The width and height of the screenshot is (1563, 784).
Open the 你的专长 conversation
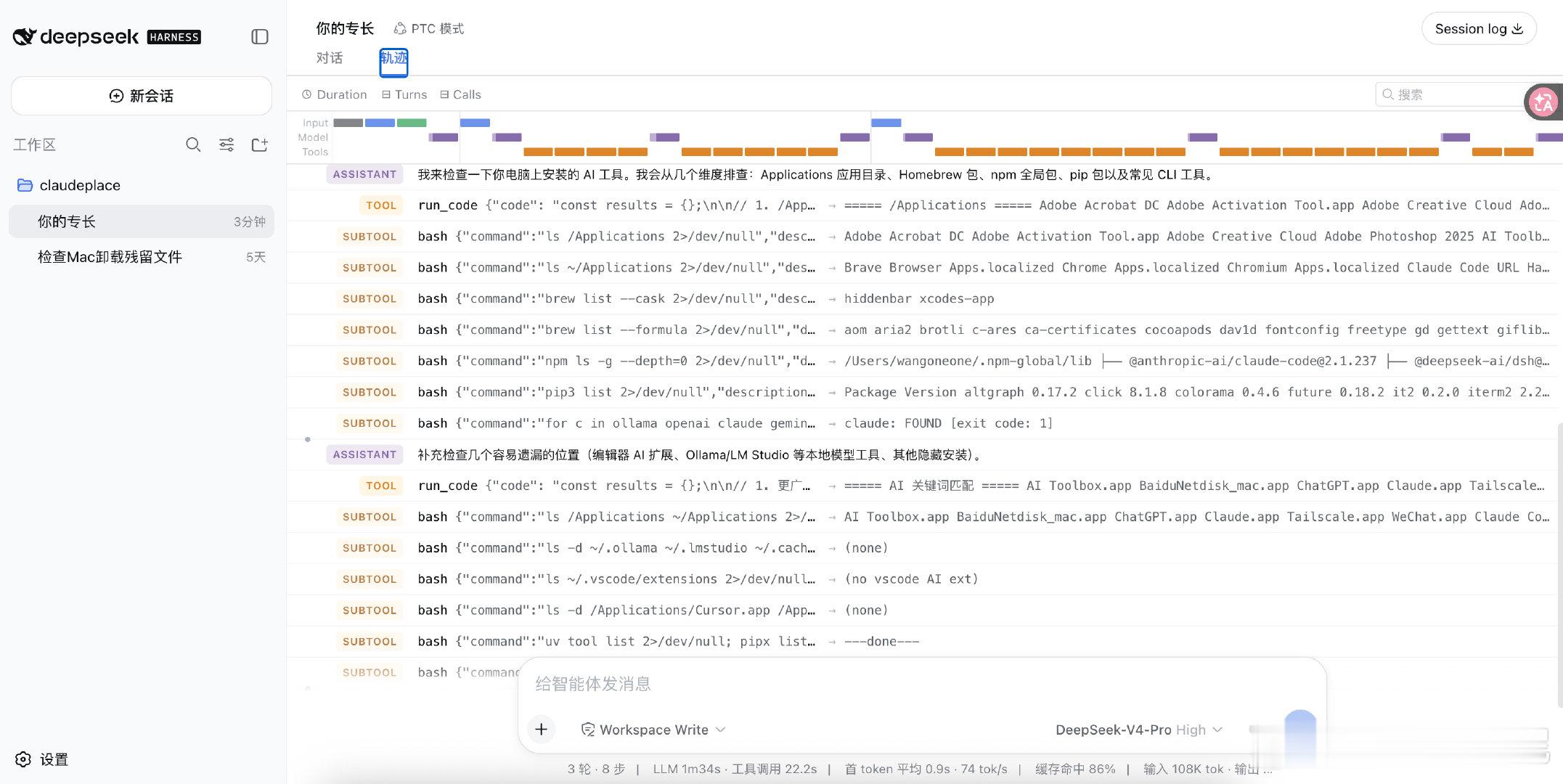tap(142, 221)
